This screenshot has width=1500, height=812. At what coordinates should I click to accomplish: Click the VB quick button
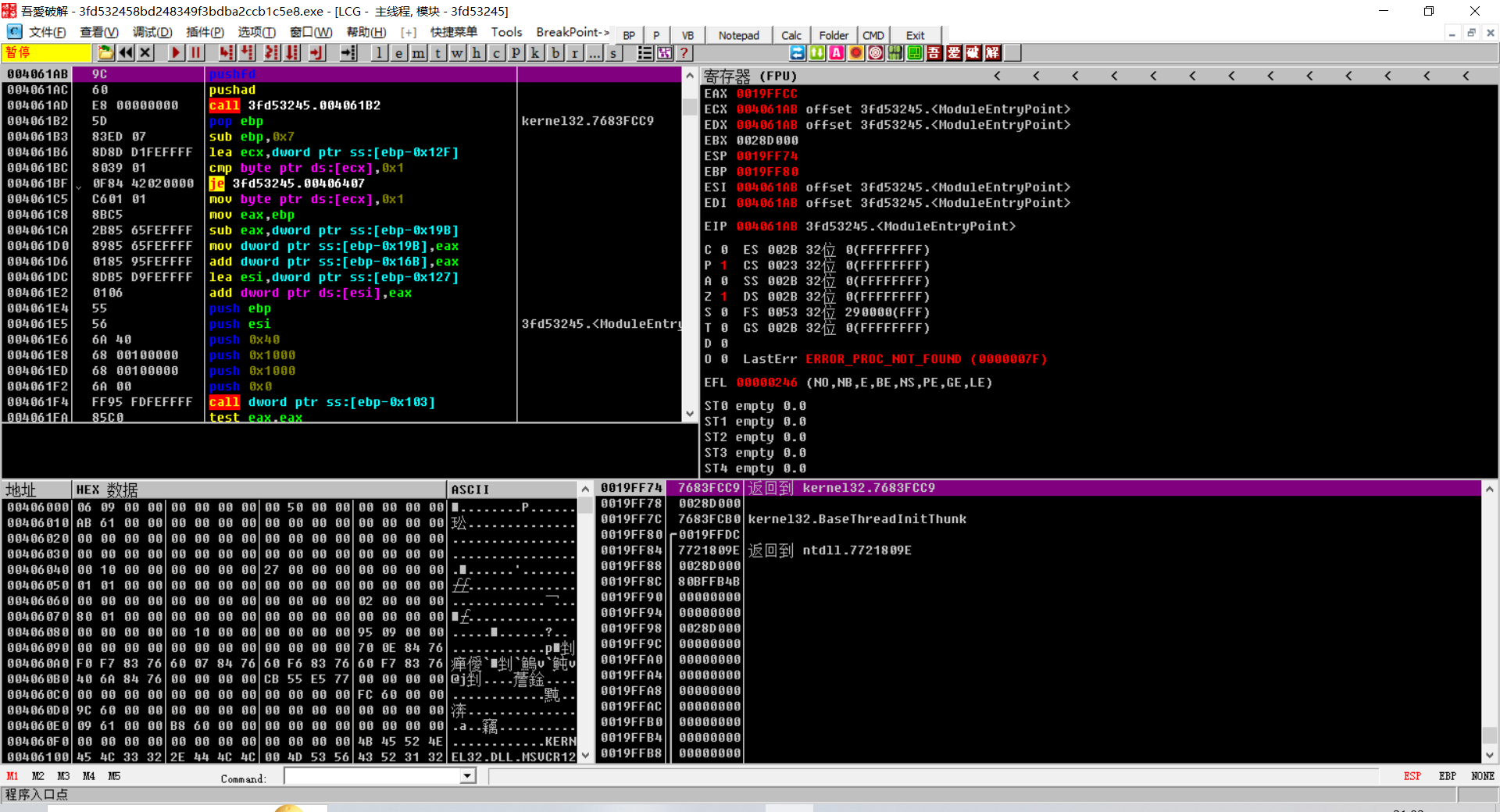pos(687,35)
